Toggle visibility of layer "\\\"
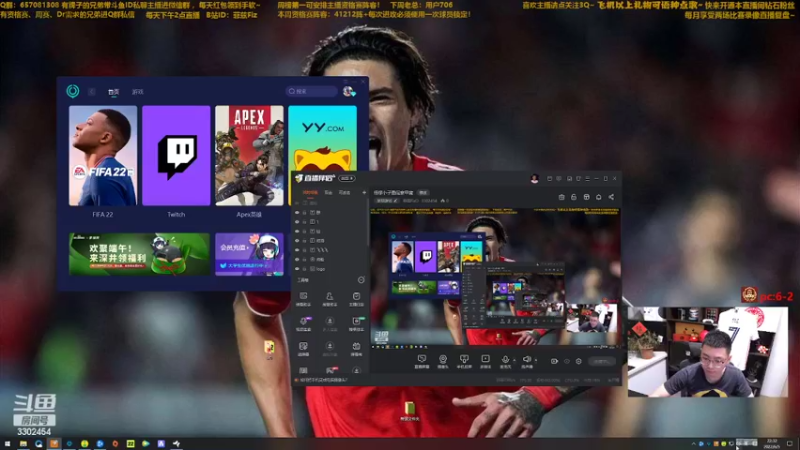 297,250
